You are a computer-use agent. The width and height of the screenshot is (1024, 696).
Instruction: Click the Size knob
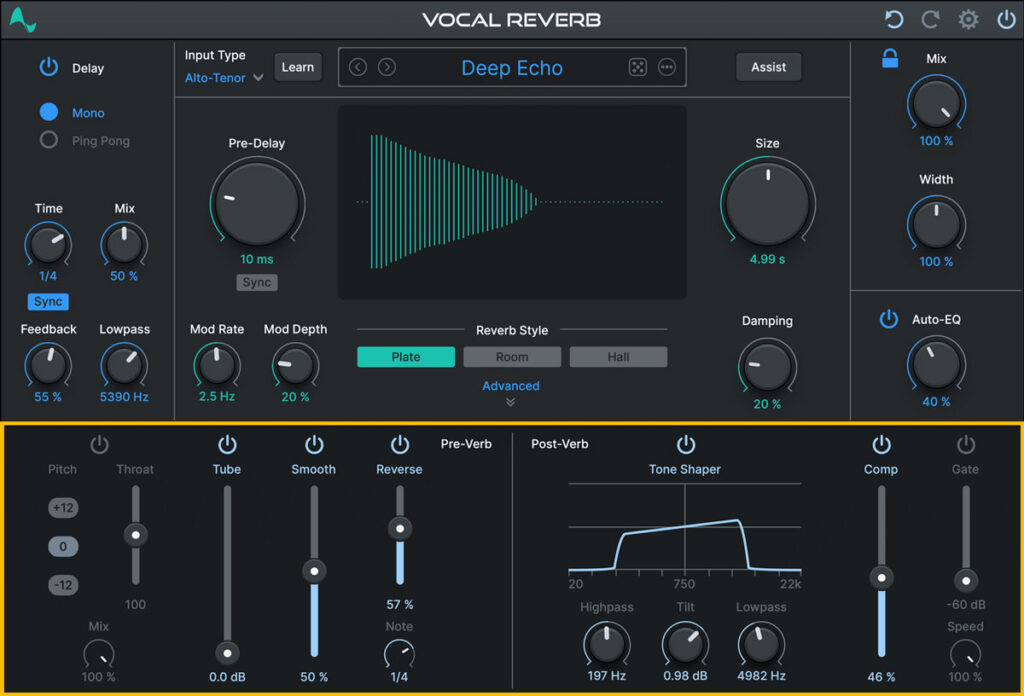pos(767,202)
